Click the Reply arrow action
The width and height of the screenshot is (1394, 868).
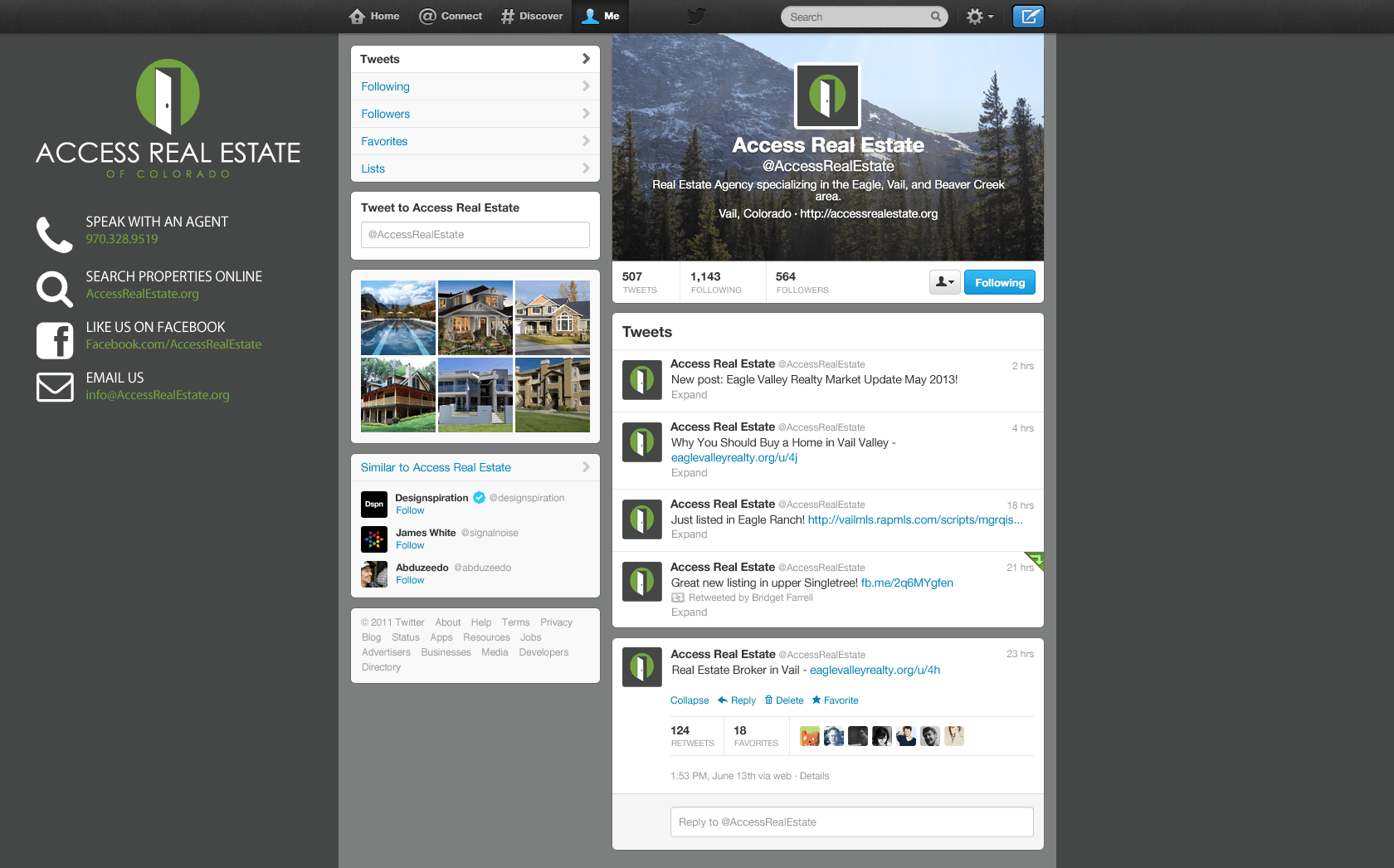coord(737,700)
